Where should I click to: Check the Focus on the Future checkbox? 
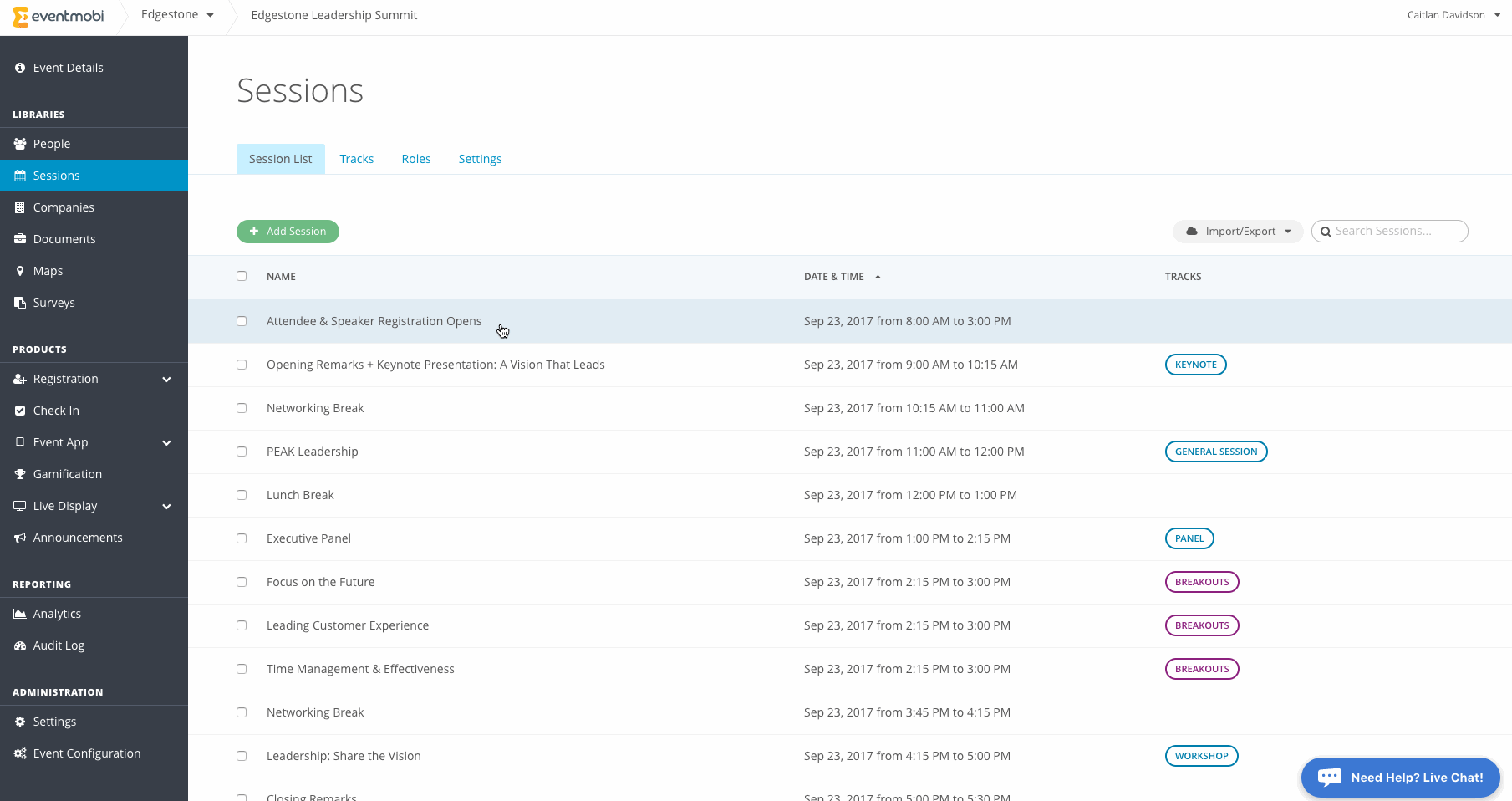pos(242,582)
